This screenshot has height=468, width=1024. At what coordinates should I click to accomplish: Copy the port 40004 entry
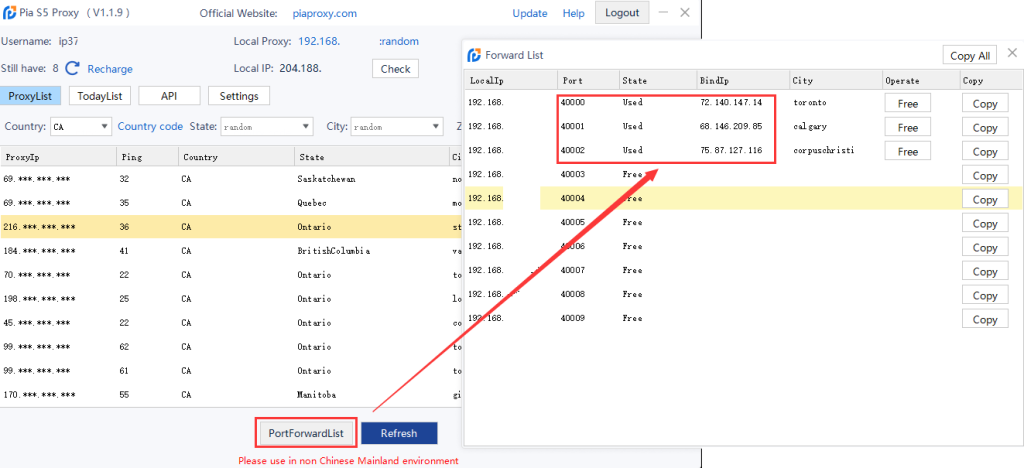985,200
